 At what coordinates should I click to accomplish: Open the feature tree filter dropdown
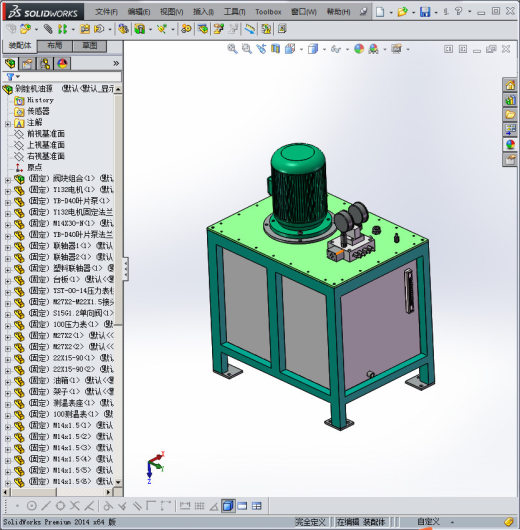click(x=13, y=77)
